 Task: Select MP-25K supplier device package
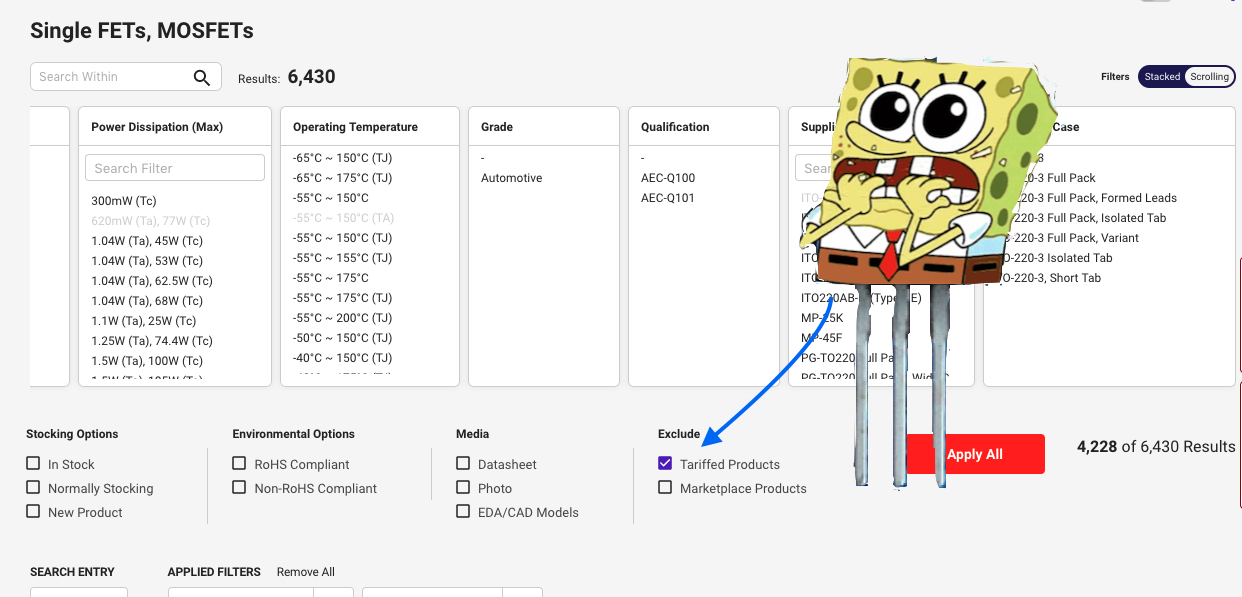click(822, 318)
